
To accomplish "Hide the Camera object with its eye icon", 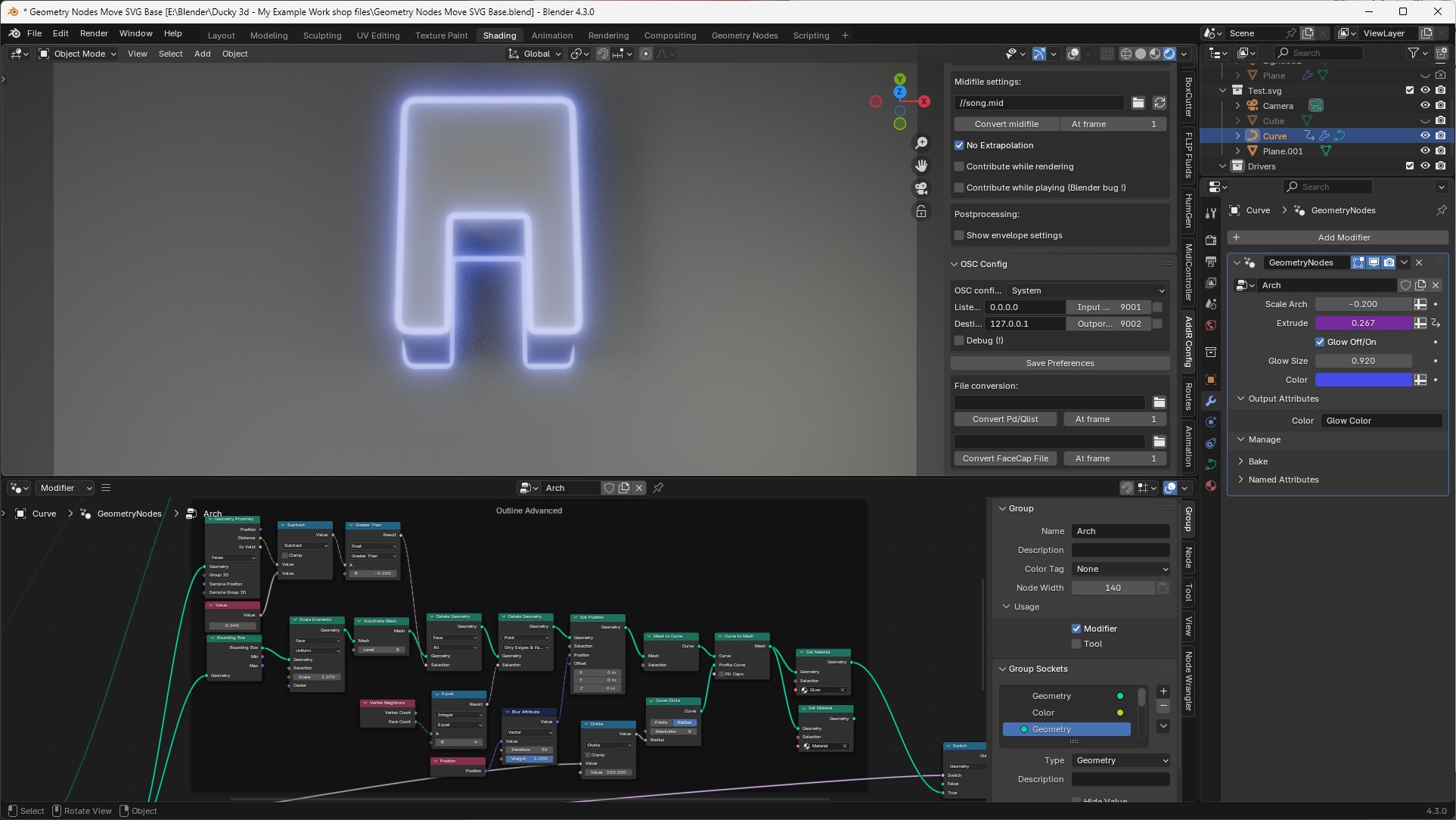I will pyautogui.click(x=1425, y=106).
